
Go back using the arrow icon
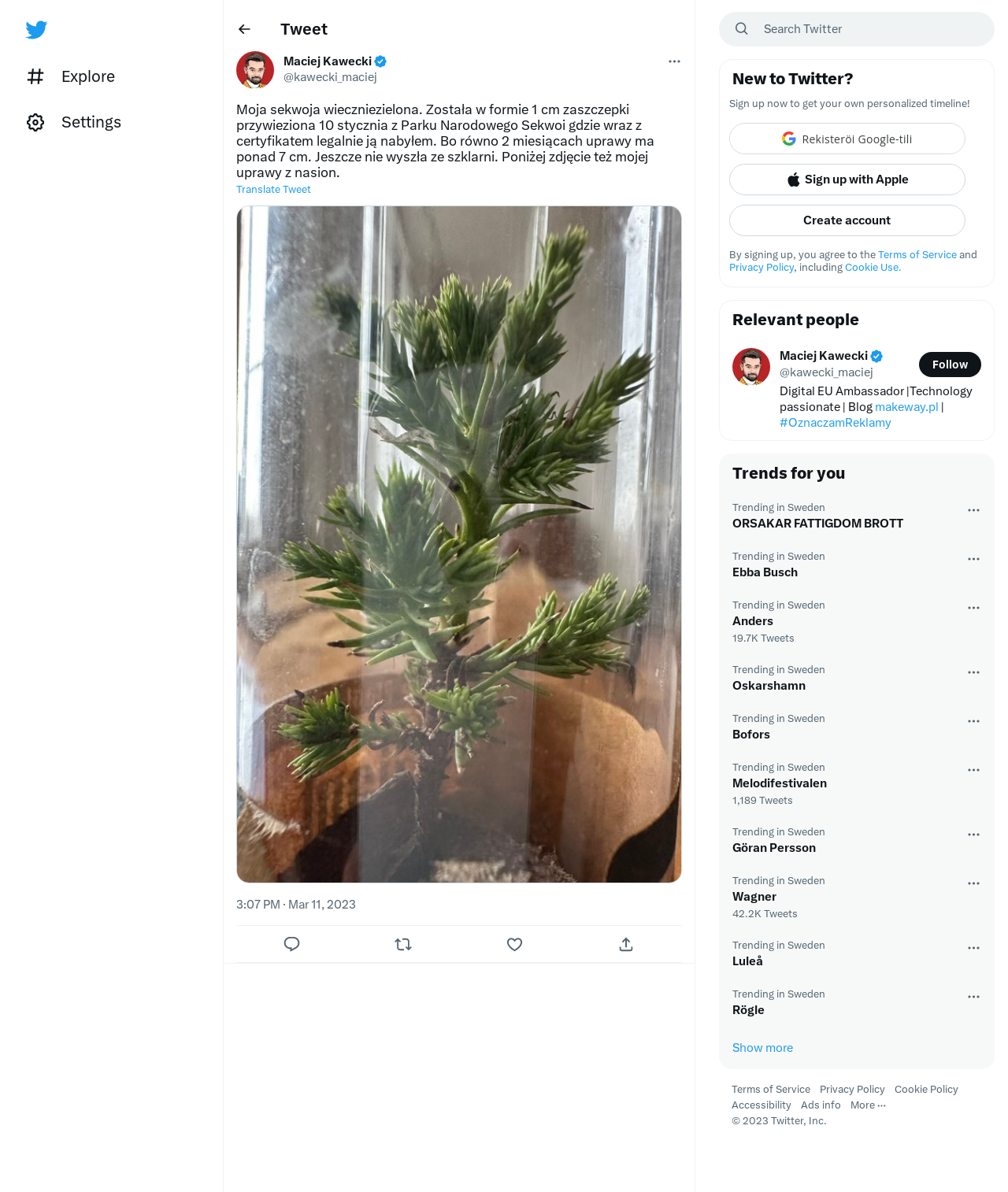point(244,29)
